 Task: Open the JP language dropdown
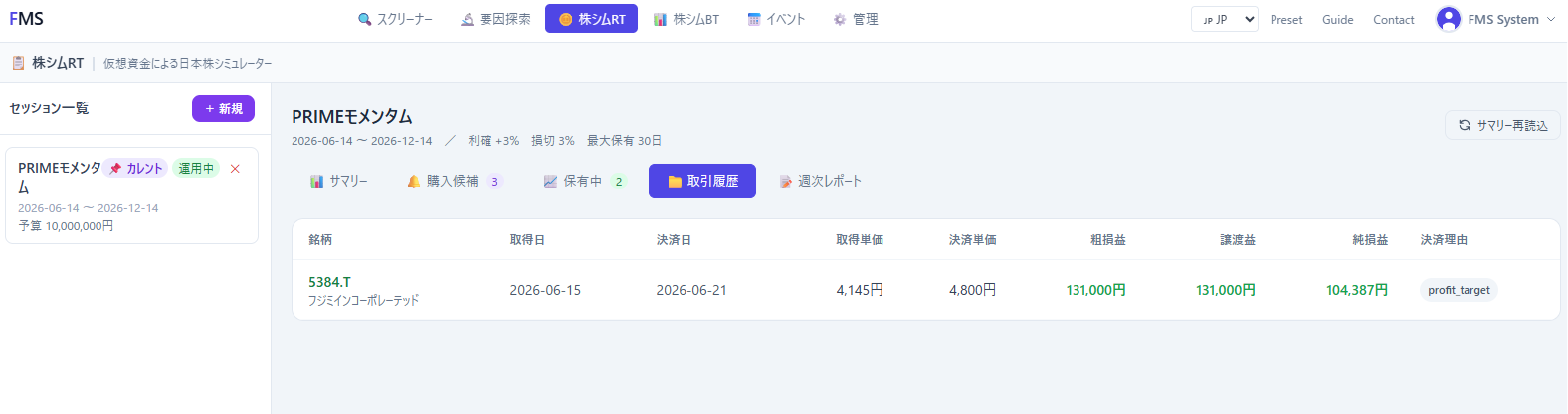(1225, 19)
